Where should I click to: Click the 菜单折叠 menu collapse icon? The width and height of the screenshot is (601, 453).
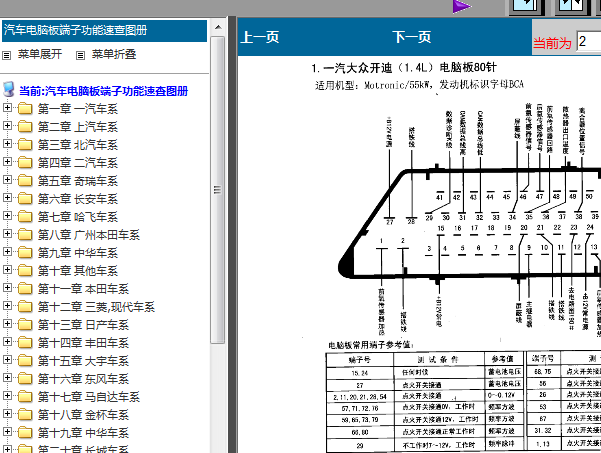click(x=80, y=55)
